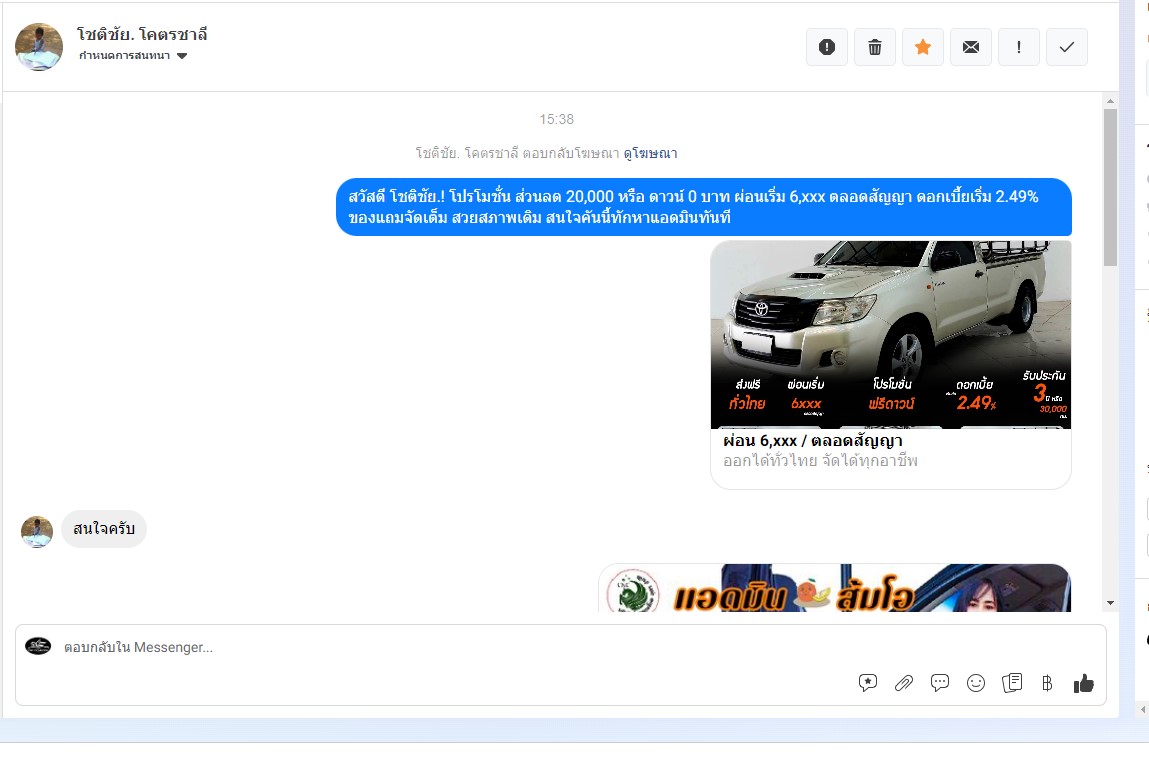Open กำหนดการสนทนา dropdown
This screenshot has width=1149, height=774.
click(133, 56)
